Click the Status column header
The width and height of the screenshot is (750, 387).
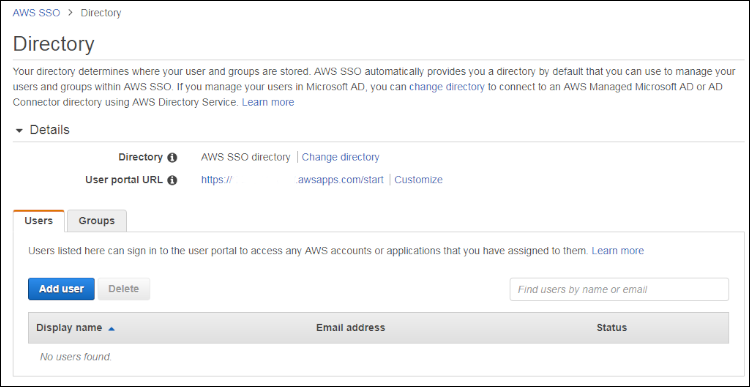click(x=612, y=328)
